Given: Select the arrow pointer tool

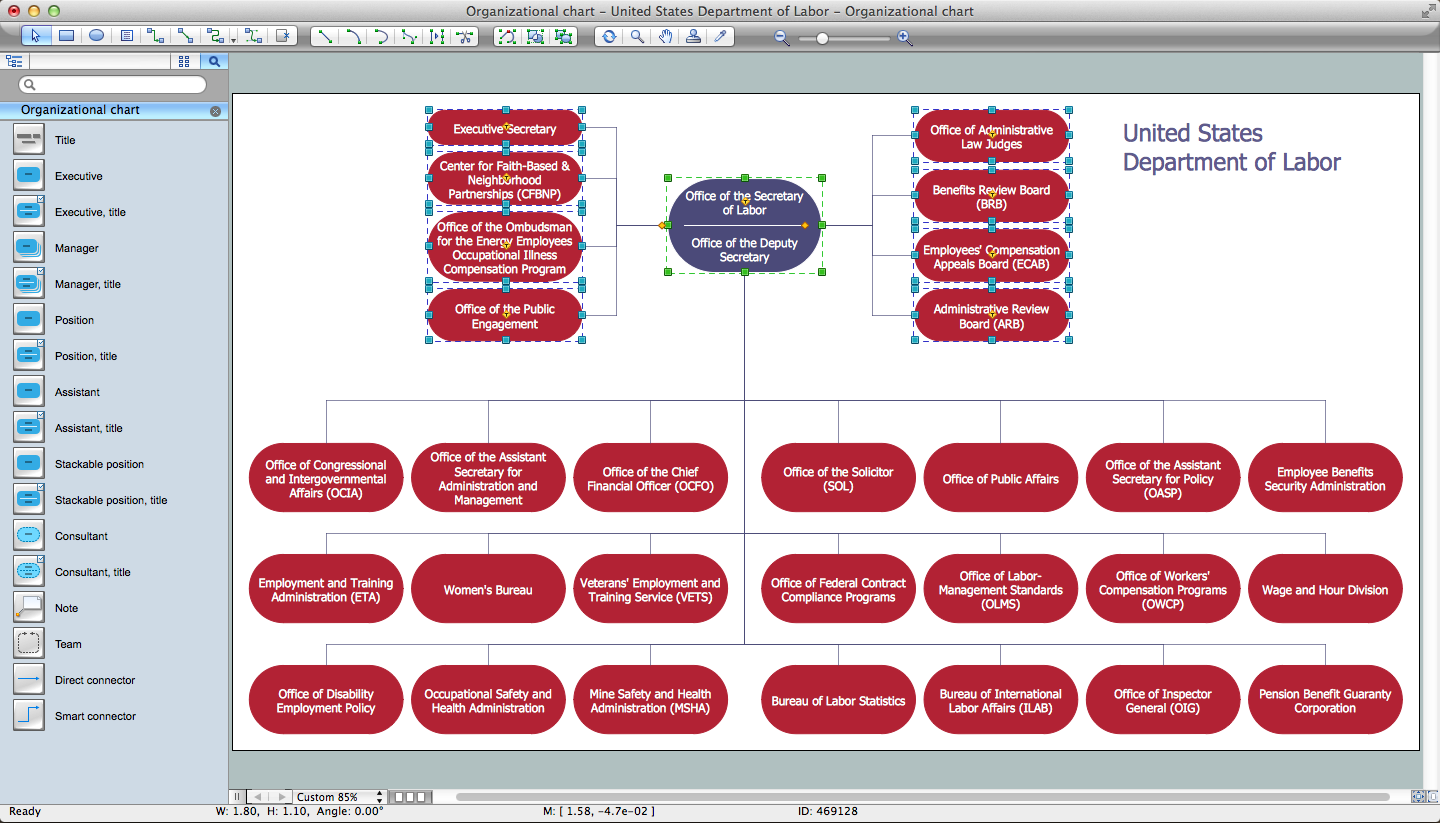Looking at the screenshot, I should 36,36.
